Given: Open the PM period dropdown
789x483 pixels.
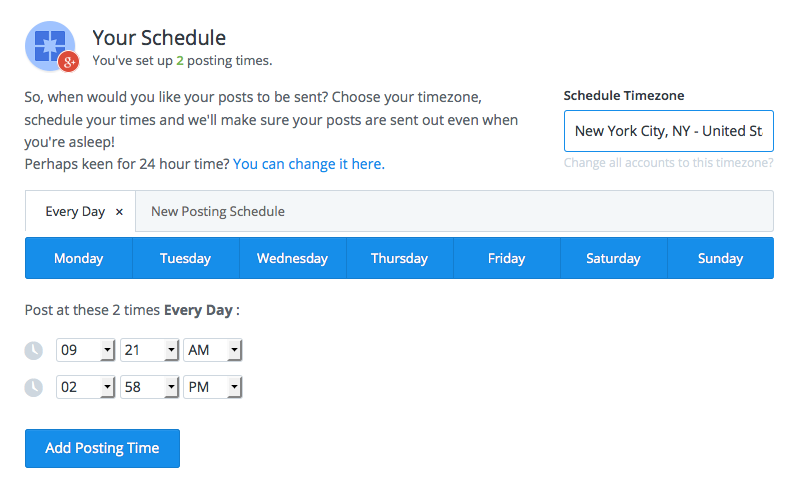Looking at the screenshot, I should point(213,387).
